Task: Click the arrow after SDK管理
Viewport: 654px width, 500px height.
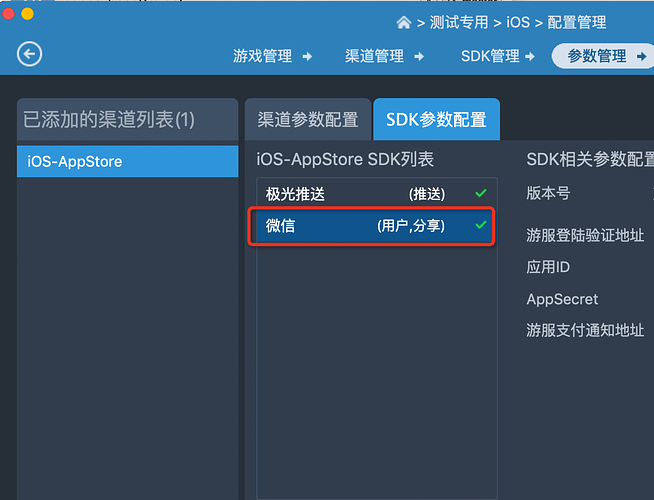Action: [530, 56]
